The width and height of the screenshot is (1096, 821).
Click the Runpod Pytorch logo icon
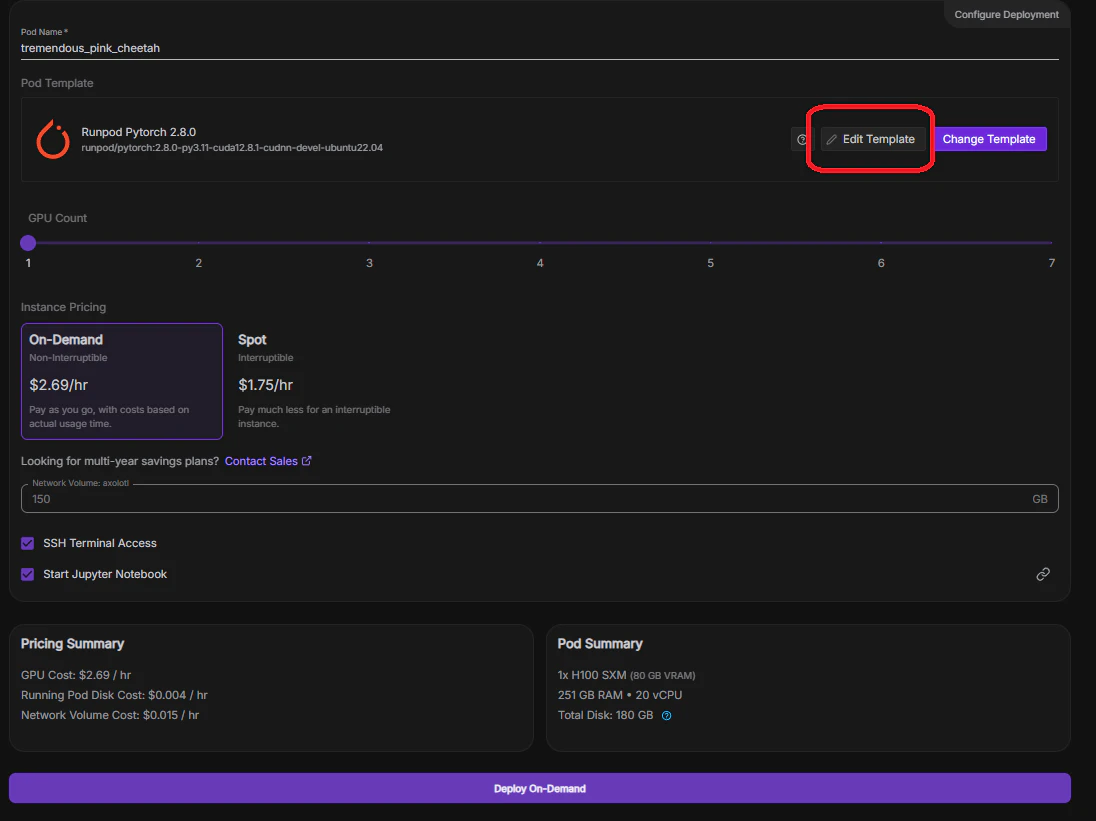coord(53,139)
